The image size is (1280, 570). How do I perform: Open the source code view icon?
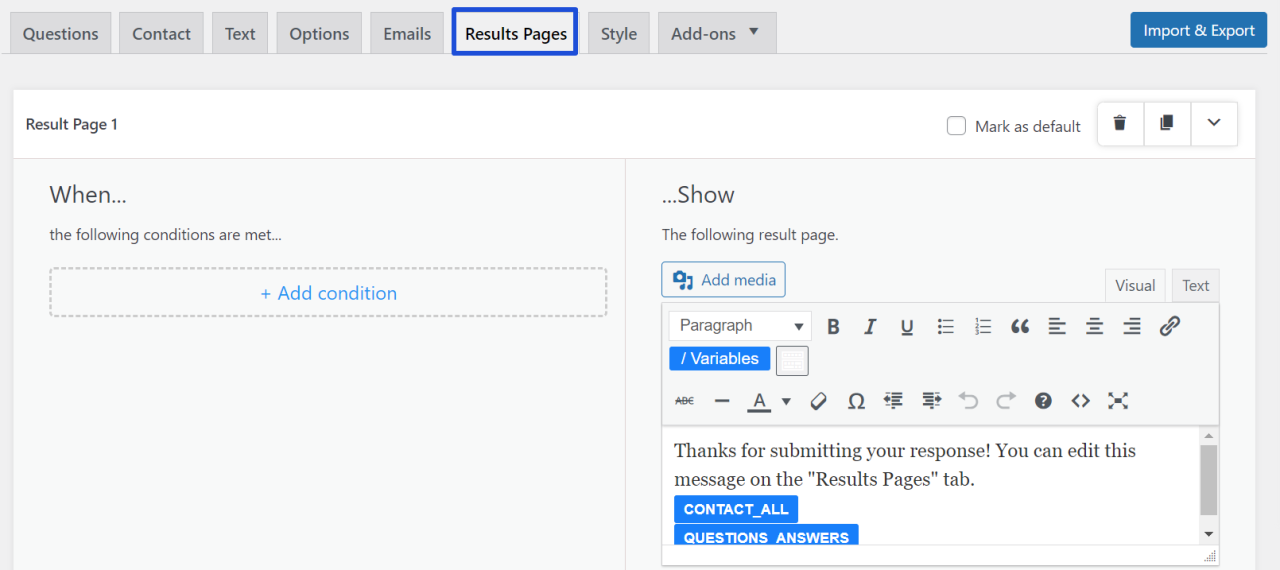pos(1081,401)
